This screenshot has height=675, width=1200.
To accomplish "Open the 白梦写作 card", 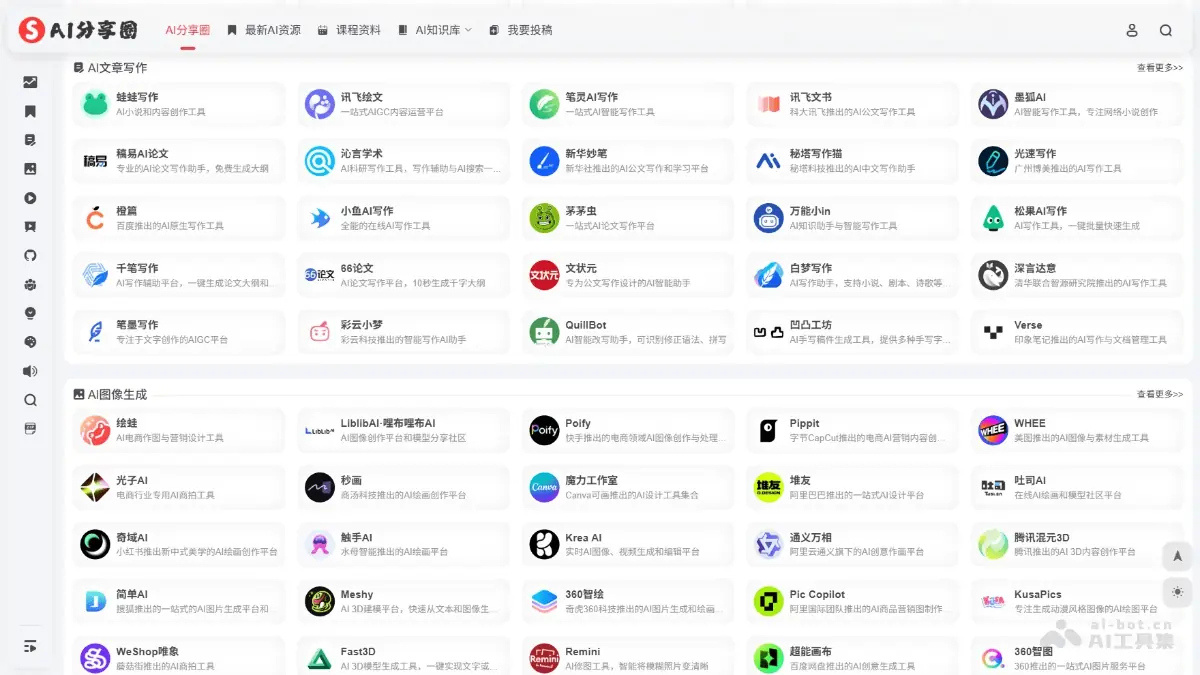I will 853,275.
